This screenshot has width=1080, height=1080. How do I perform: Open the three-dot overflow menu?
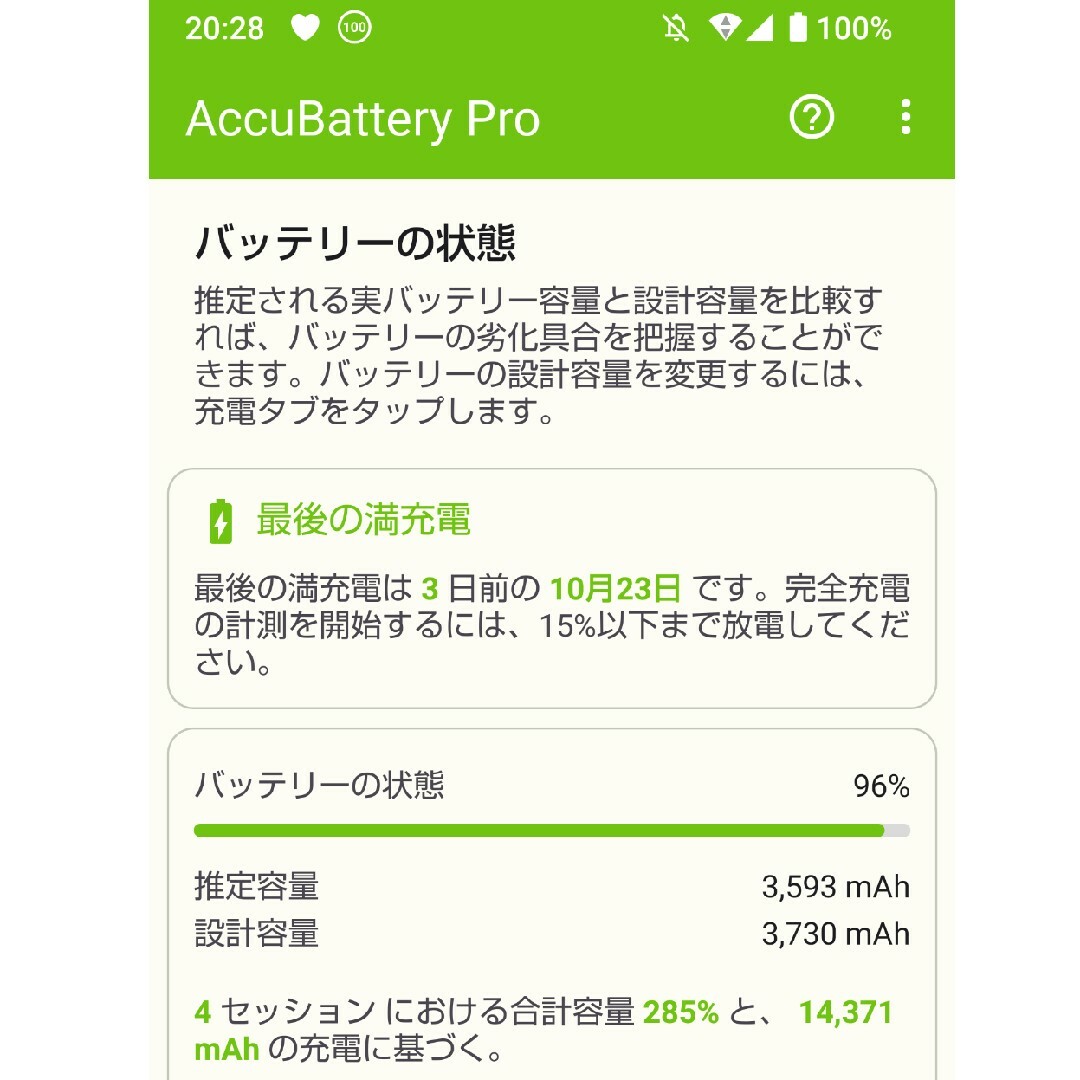pos(905,117)
